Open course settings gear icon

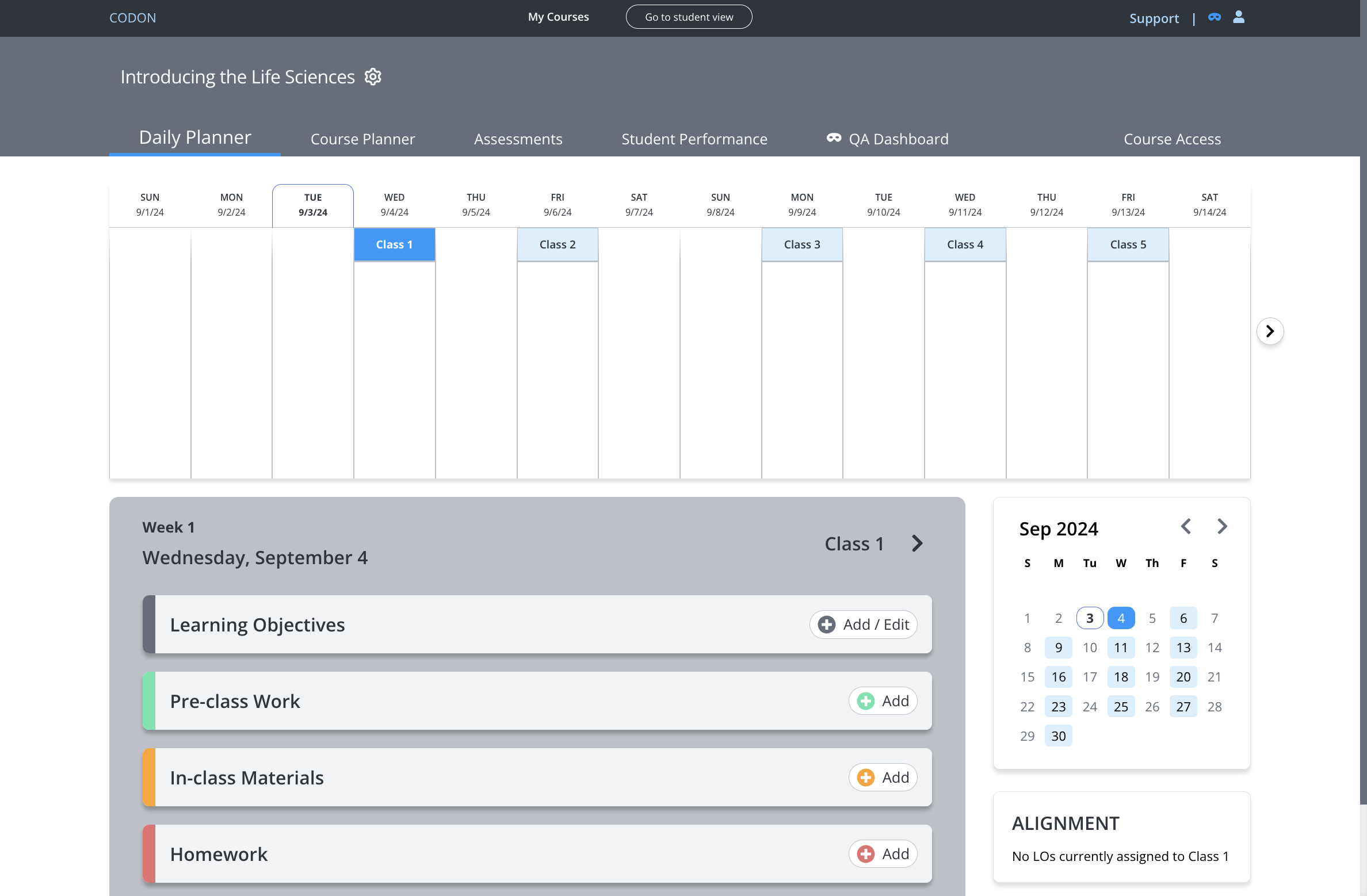(373, 76)
